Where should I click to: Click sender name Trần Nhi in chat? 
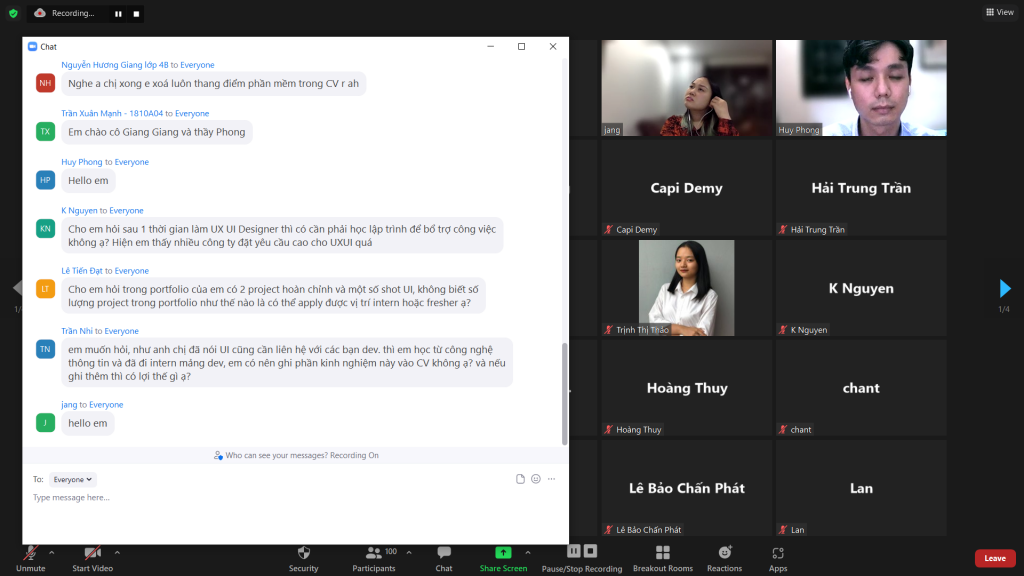pyautogui.click(x=77, y=331)
